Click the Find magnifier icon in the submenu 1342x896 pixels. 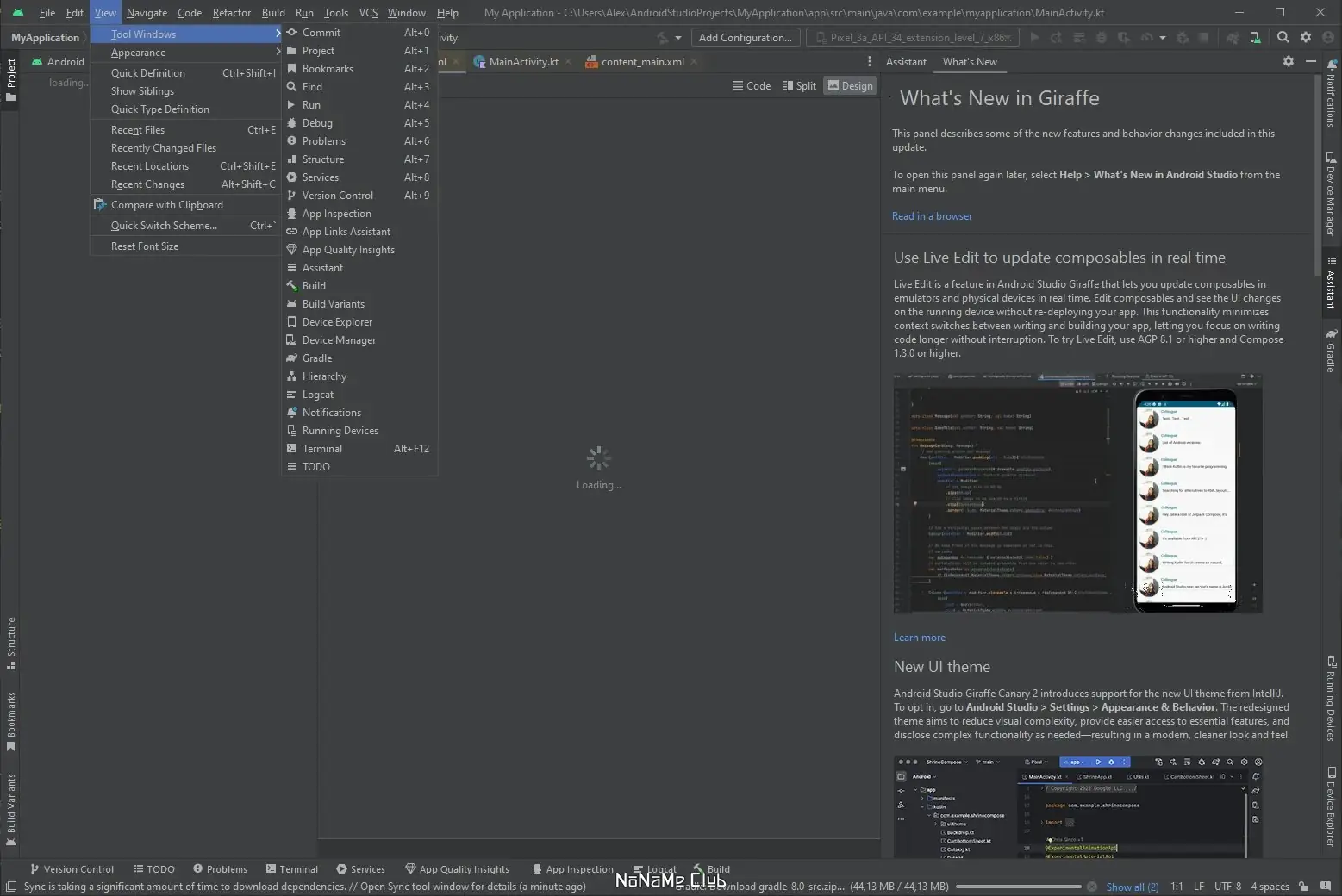292,87
